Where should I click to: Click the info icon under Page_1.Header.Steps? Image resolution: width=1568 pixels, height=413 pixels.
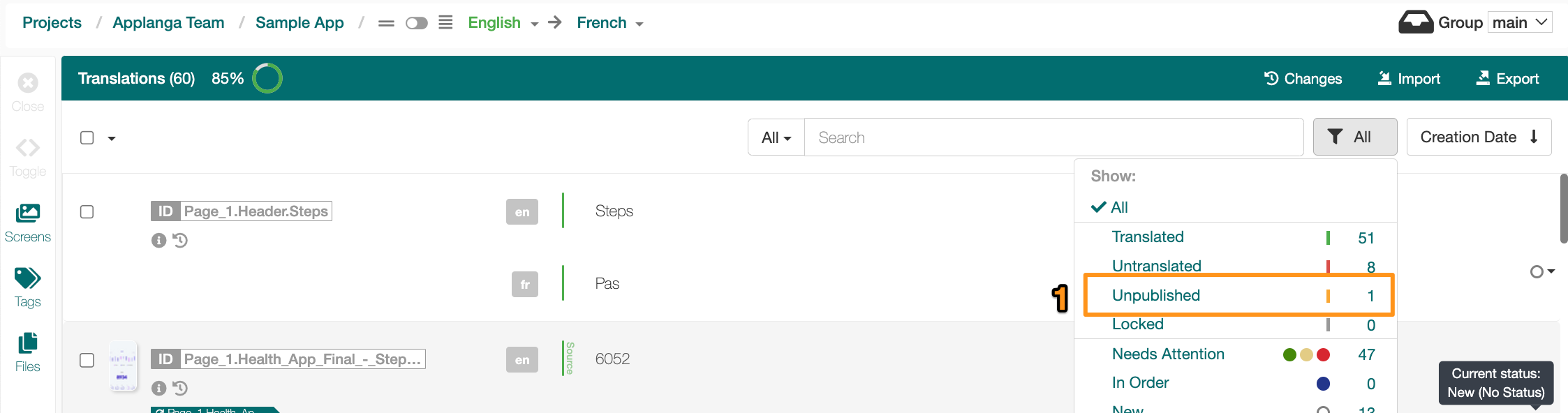158,241
